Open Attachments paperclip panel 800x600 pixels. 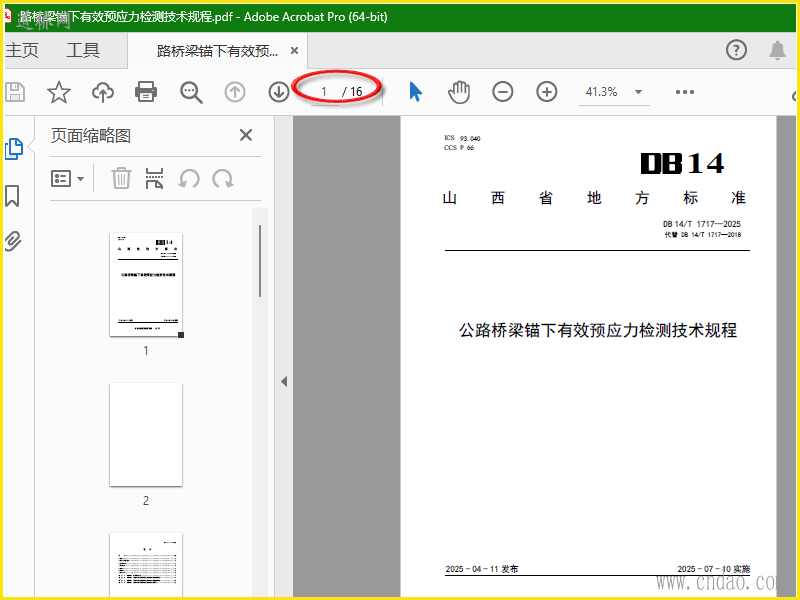(13, 241)
